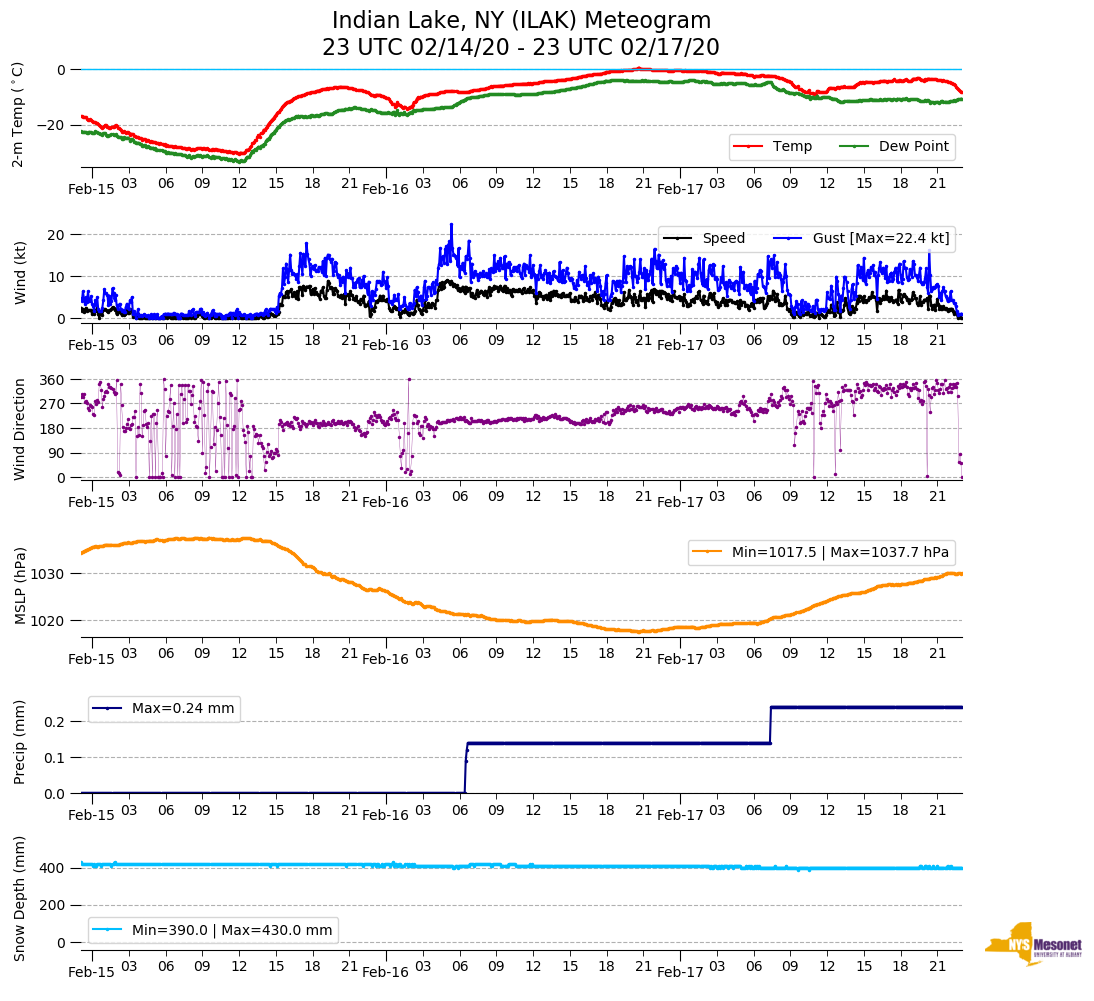
Task: Click the 360 tick on Wind Direction axis
Action: (x=54, y=380)
